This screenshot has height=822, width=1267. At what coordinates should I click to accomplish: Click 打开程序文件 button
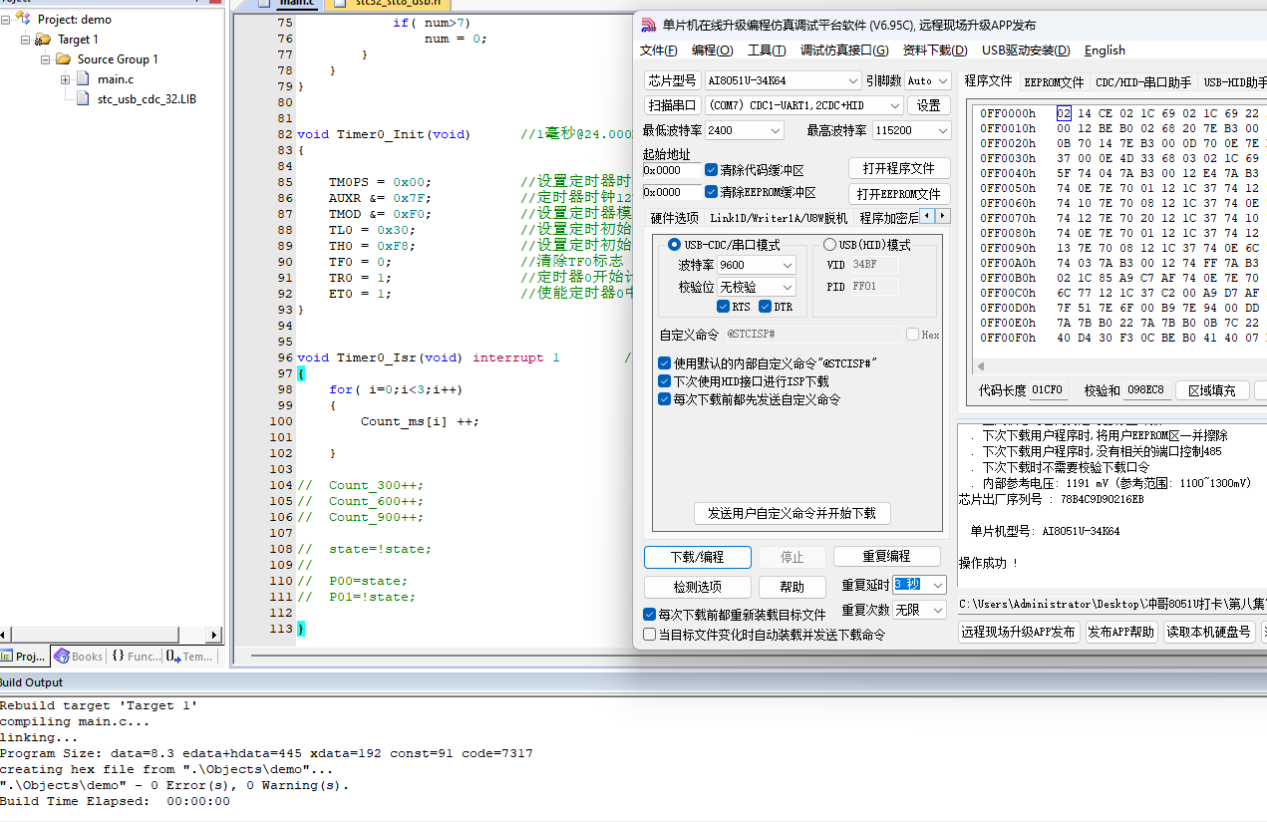coord(899,168)
